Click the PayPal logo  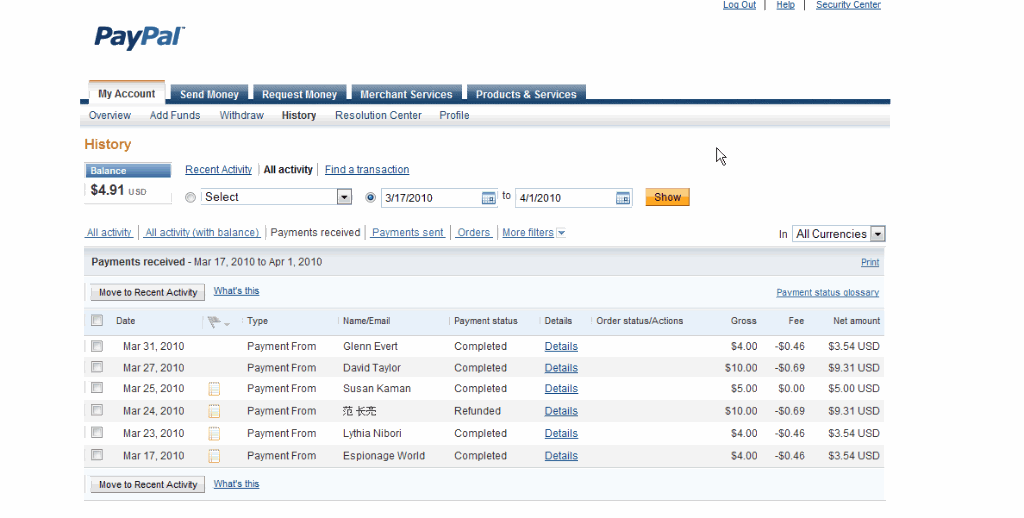point(140,37)
